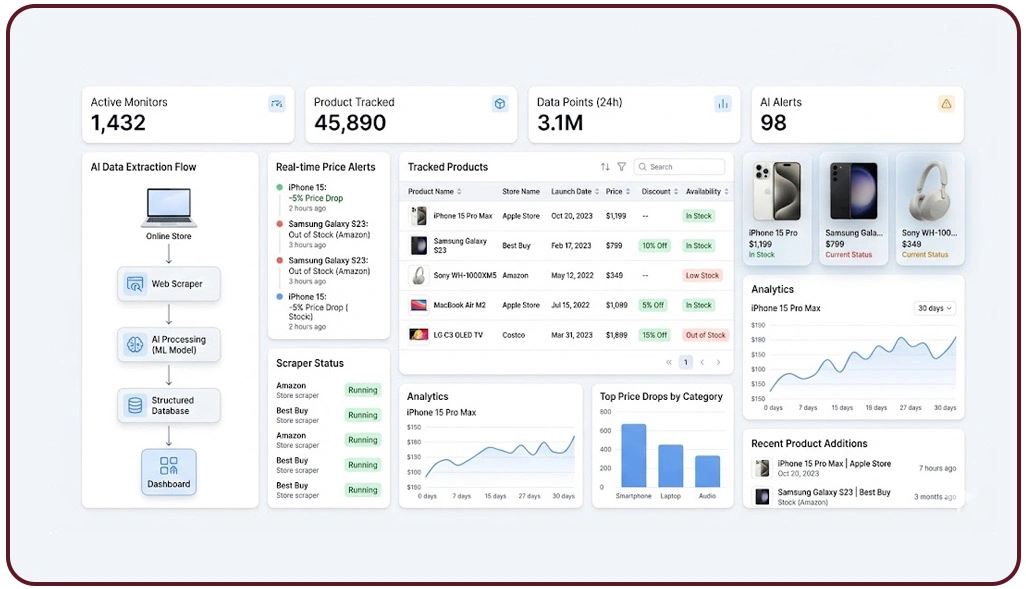Open the iPhone 15 Pro product card
This screenshot has height=589, width=1026.
click(x=777, y=209)
